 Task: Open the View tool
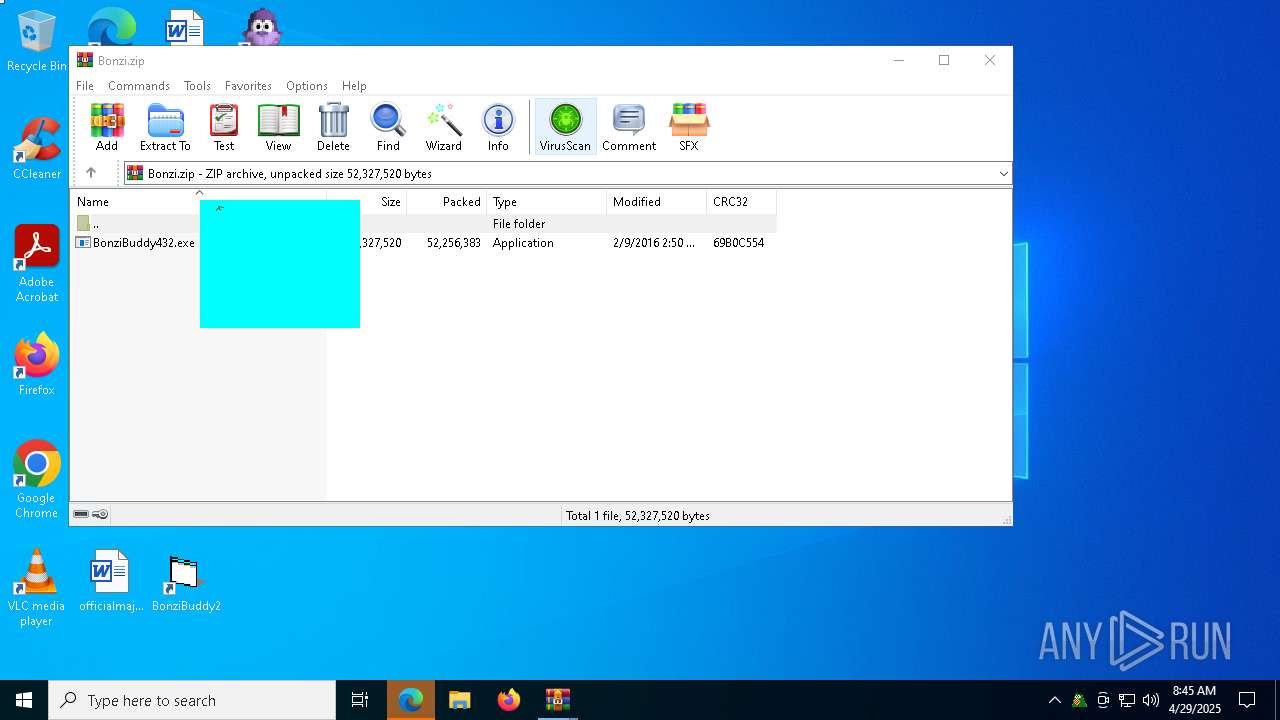[x=278, y=127]
